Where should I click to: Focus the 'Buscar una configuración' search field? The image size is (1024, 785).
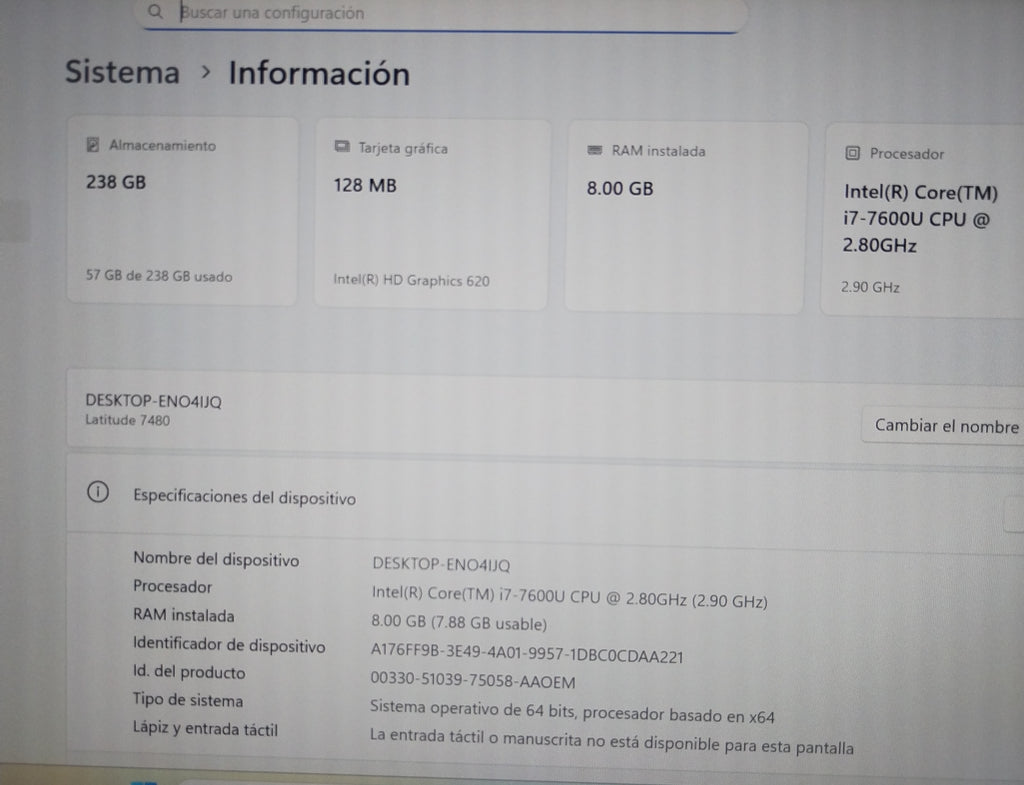(x=441, y=14)
